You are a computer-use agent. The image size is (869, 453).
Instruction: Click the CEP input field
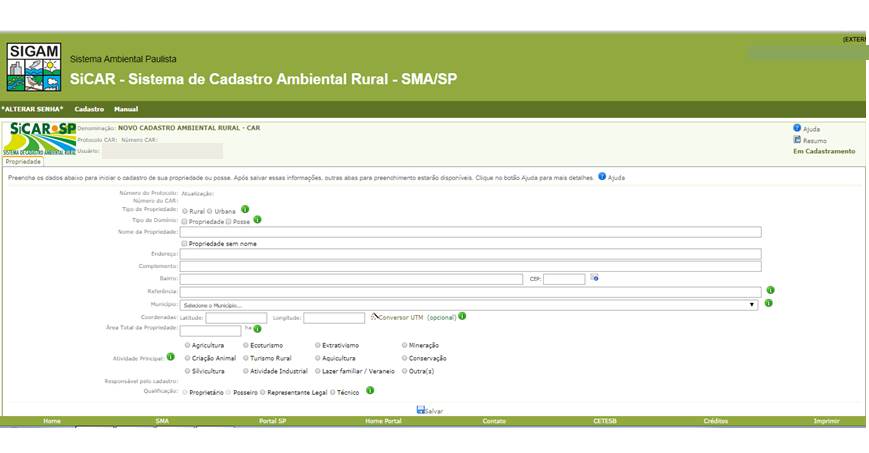(564, 279)
